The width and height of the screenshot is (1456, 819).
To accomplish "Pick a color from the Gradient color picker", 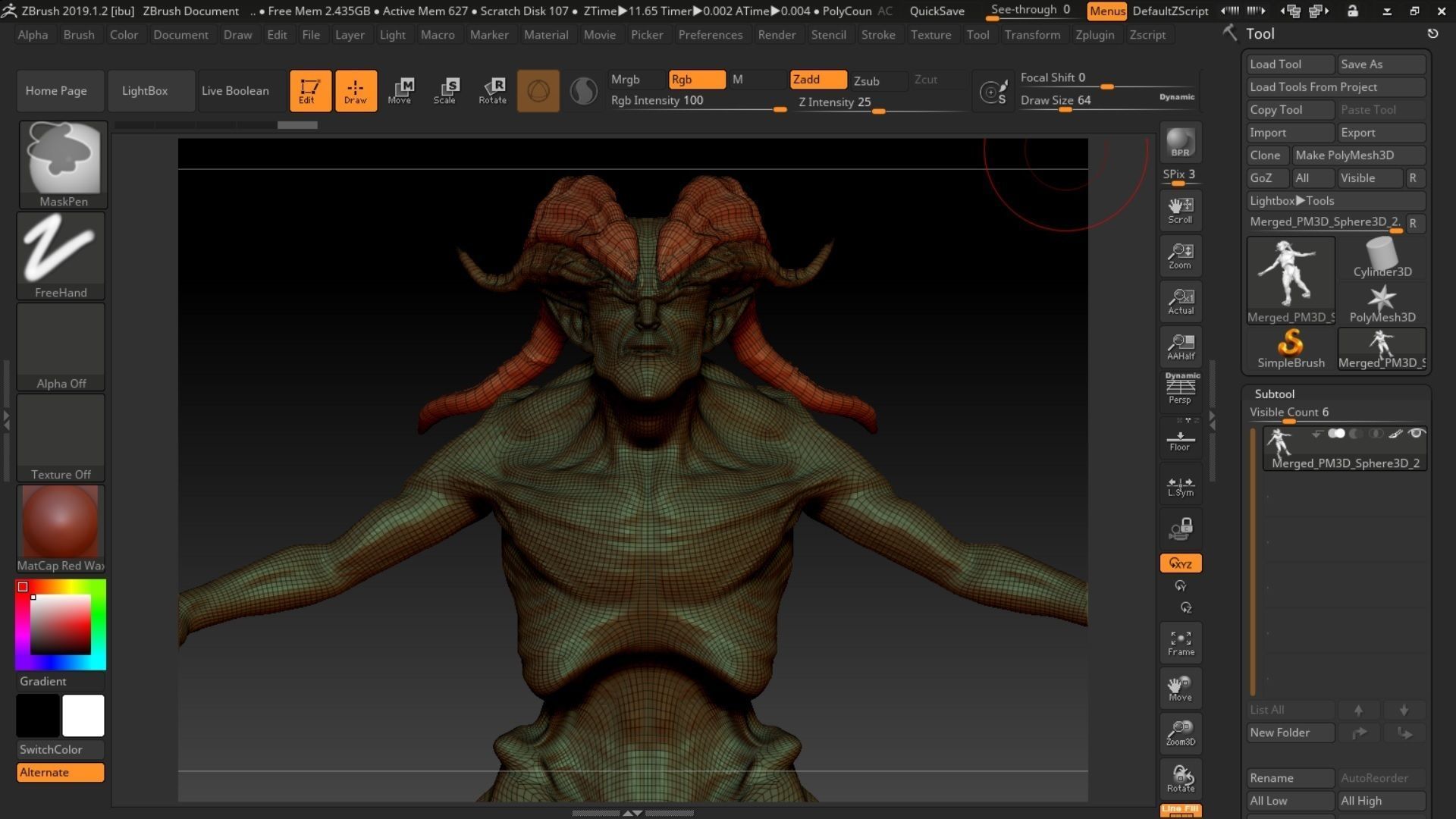I will 60,624.
